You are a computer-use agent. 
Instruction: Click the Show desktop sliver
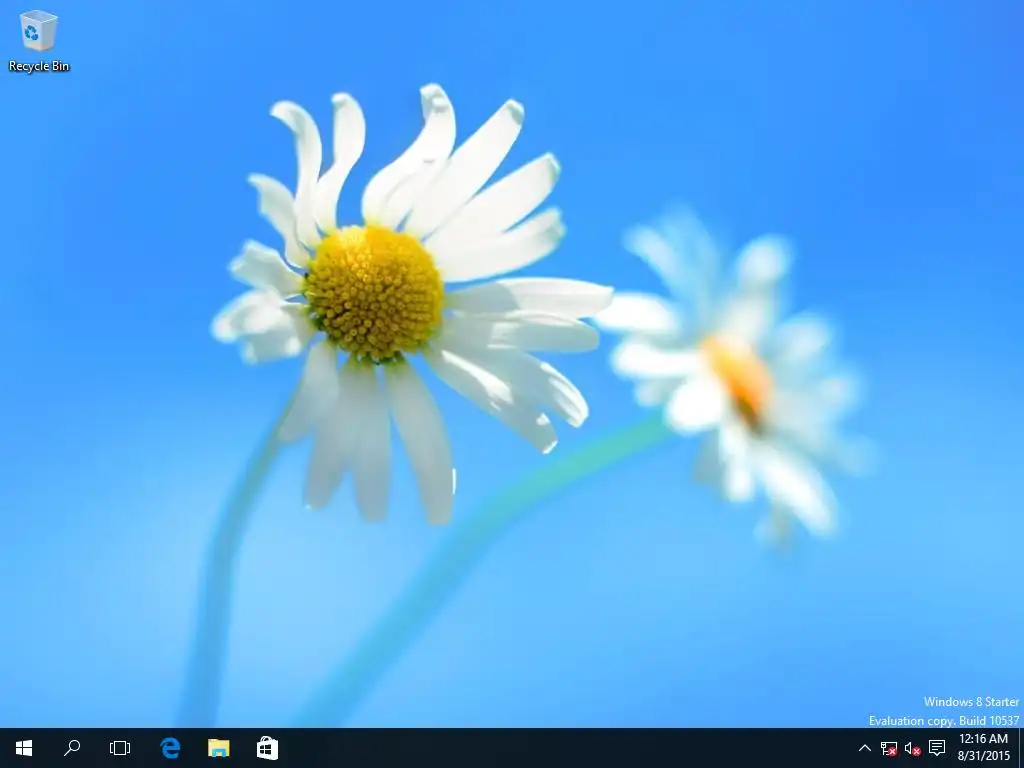1021,748
